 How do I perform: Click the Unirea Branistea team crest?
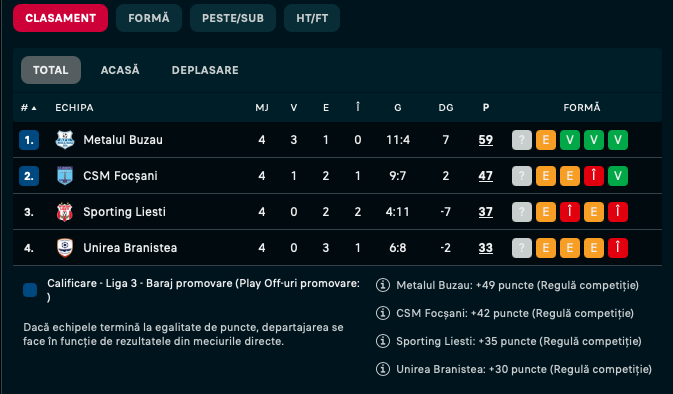pyautogui.click(x=65, y=248)
